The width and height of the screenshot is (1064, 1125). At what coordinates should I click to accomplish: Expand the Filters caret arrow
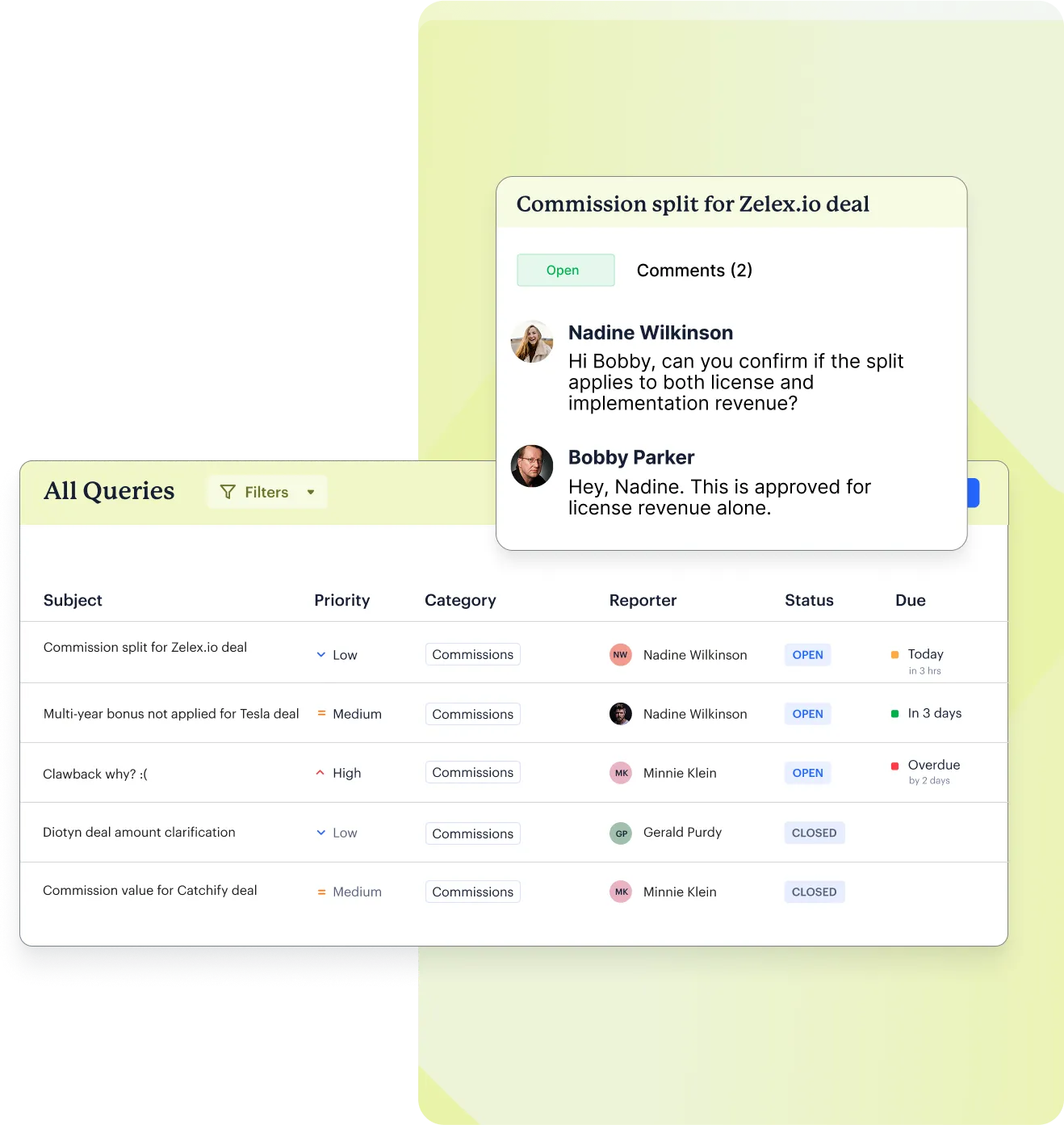pyautogui.click(x=311, y=492)
